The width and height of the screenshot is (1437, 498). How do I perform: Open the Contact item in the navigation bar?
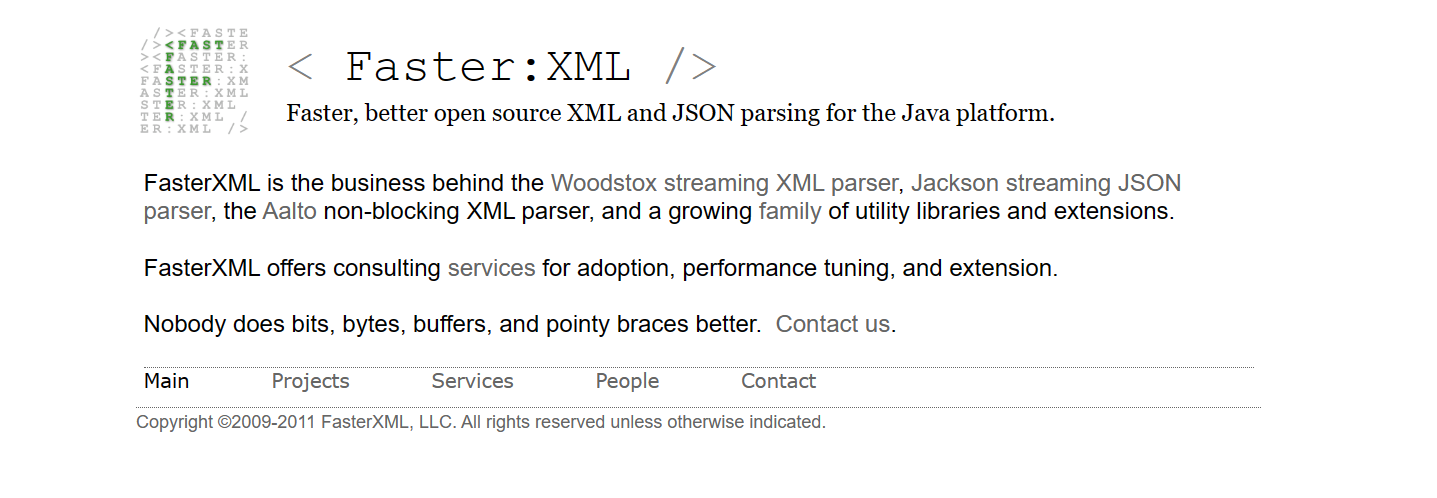[778, 381]
